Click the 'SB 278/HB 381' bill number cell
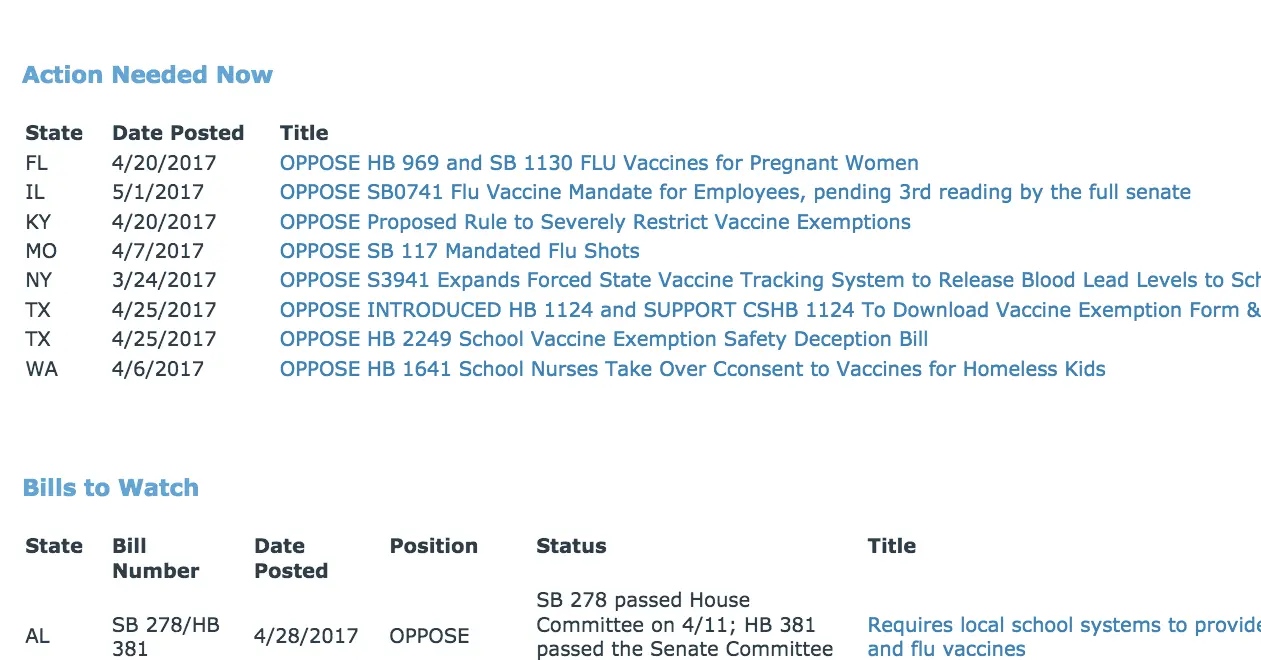Viewport: 1261px width, 660px height. click(165, 637)
